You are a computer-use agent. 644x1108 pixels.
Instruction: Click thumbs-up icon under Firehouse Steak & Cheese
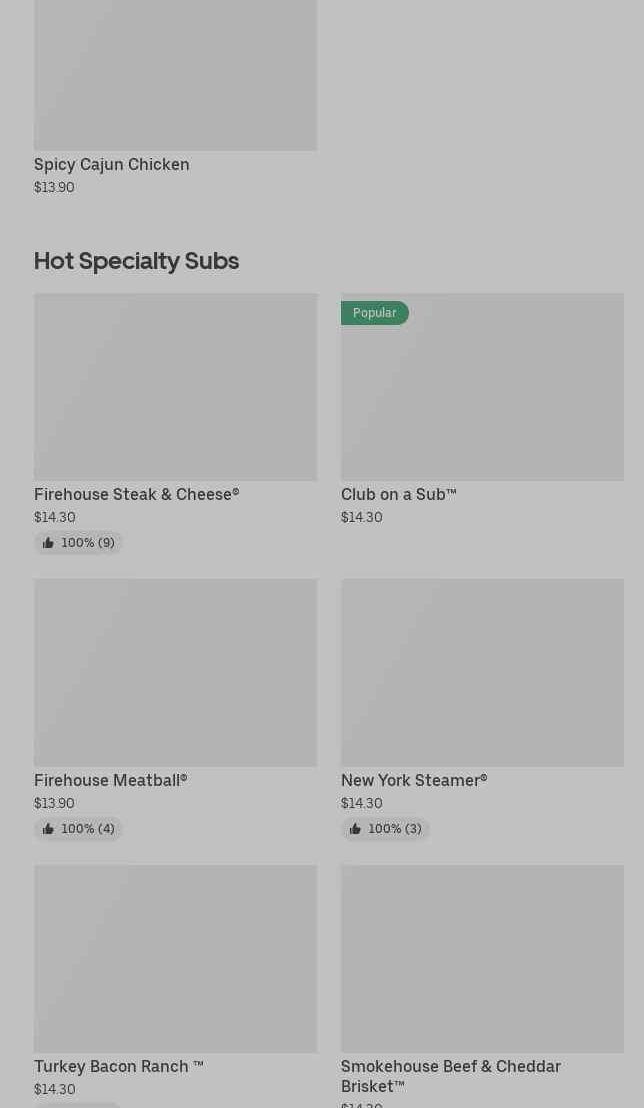click(48, 543)
